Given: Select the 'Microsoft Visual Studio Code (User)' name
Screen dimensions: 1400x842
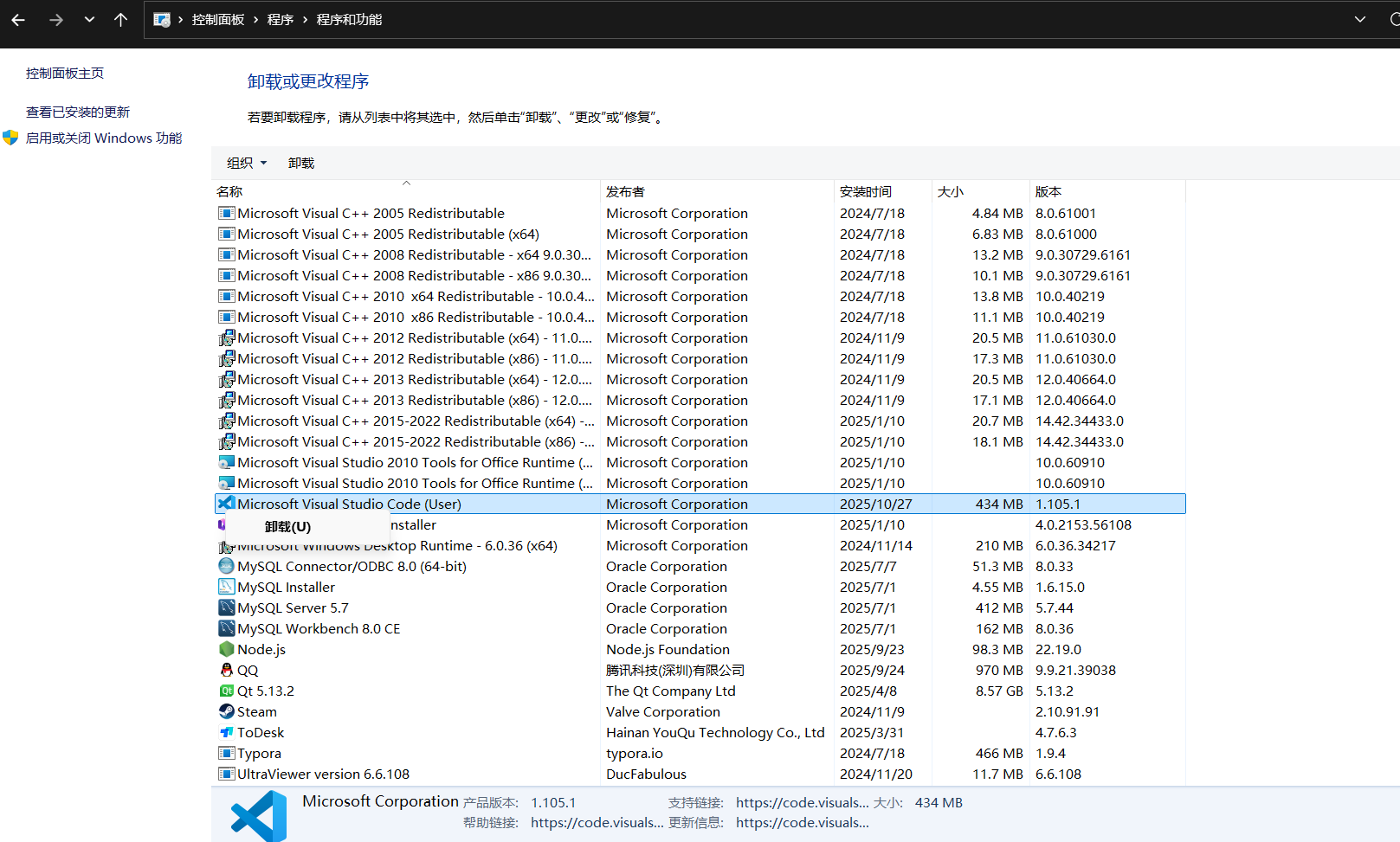Looking at the screenshot, I should 350,504.
